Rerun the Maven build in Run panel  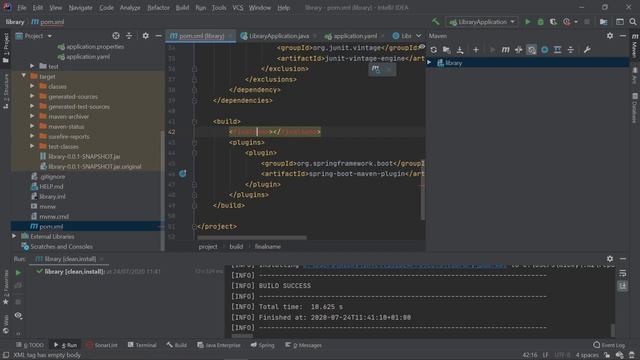18,272
